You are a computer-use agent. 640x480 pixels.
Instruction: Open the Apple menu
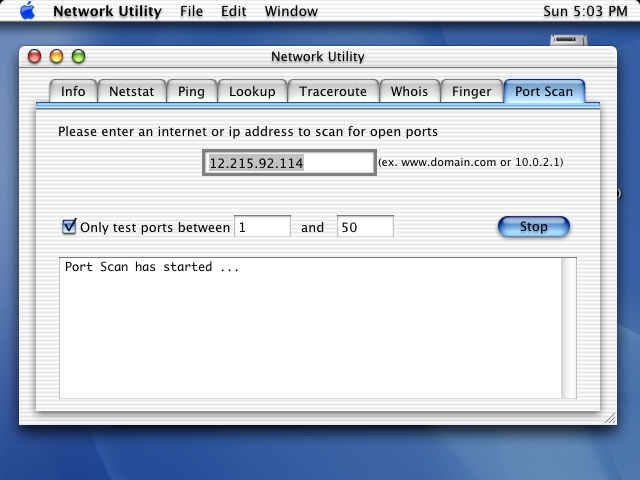28,11
